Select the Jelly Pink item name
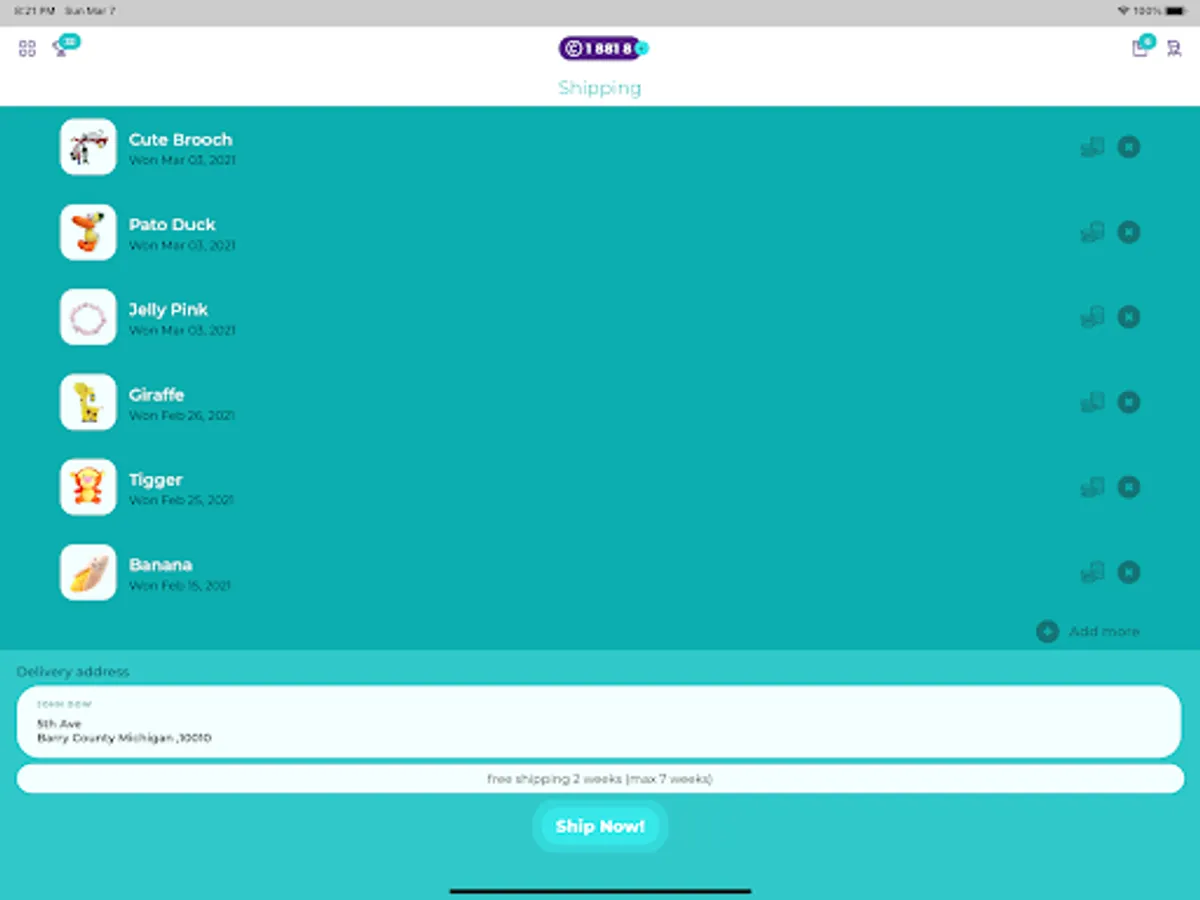Image resolution: width=1200 pixels, height=900 pixels. (168, 310)
